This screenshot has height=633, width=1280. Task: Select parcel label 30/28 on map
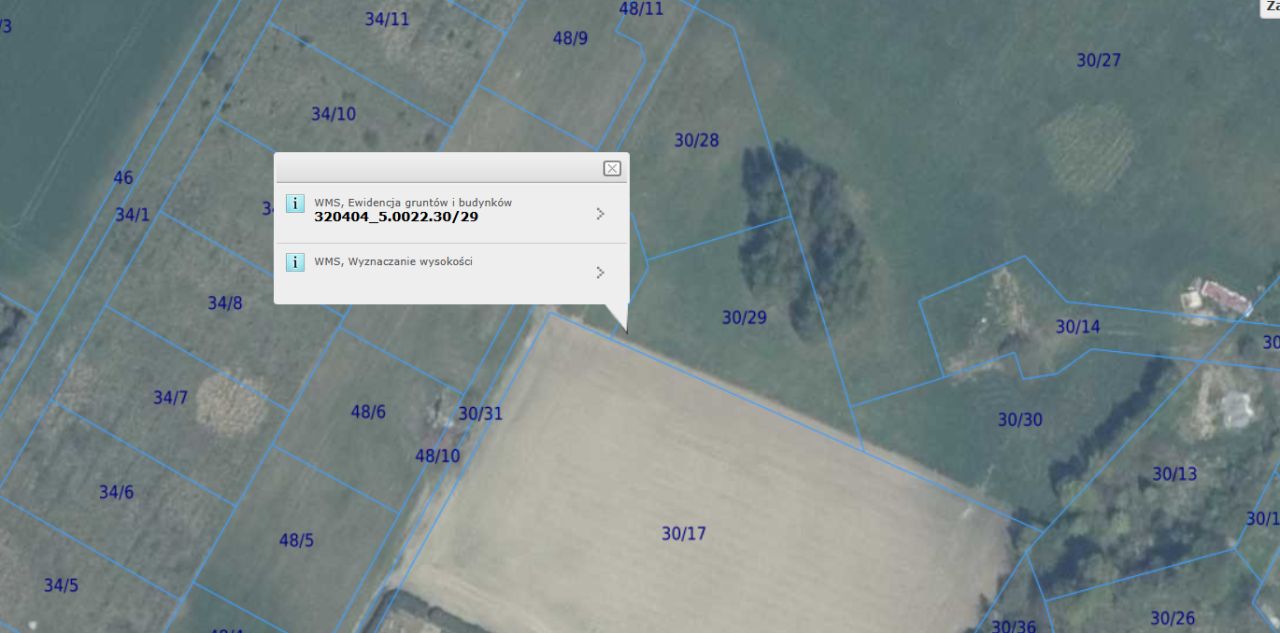(696, 140)
